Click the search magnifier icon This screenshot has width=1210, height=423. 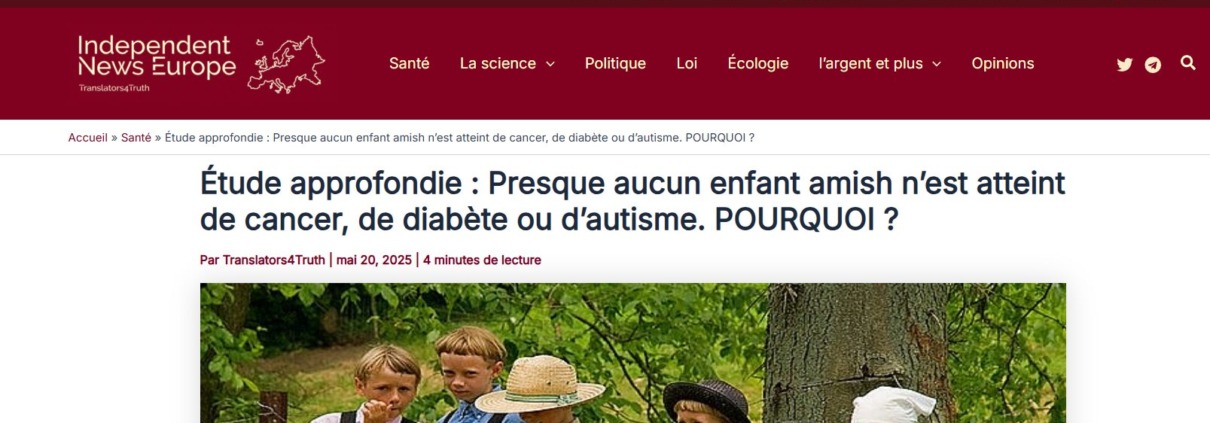[1188, 63]
